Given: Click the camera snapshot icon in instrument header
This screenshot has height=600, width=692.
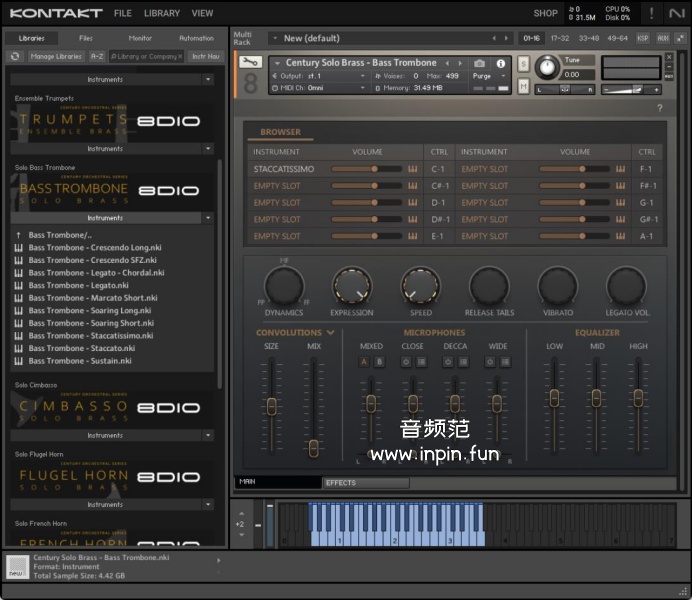Looking at the screenshot, I should 479,63.
